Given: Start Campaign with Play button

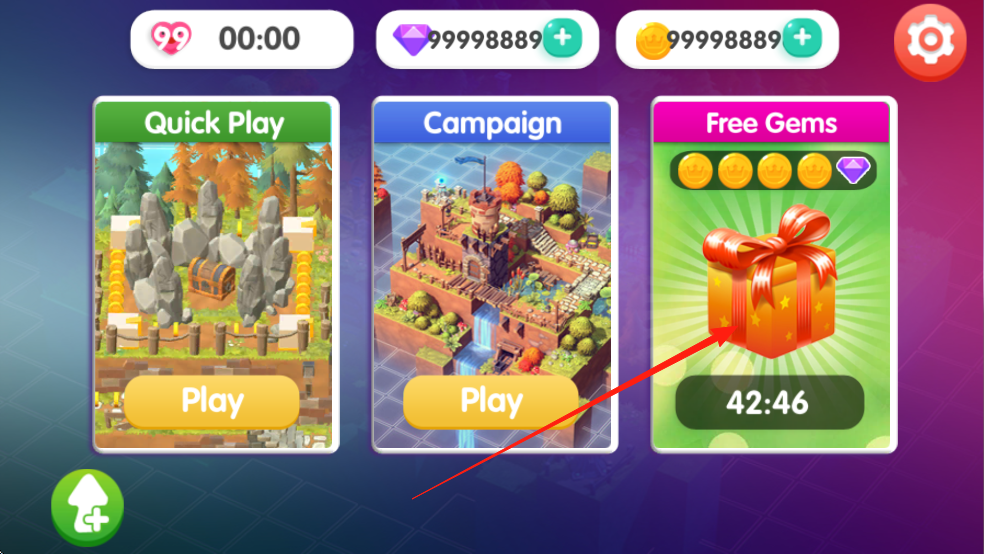Looking at the screenshot, I should point(491,402).
